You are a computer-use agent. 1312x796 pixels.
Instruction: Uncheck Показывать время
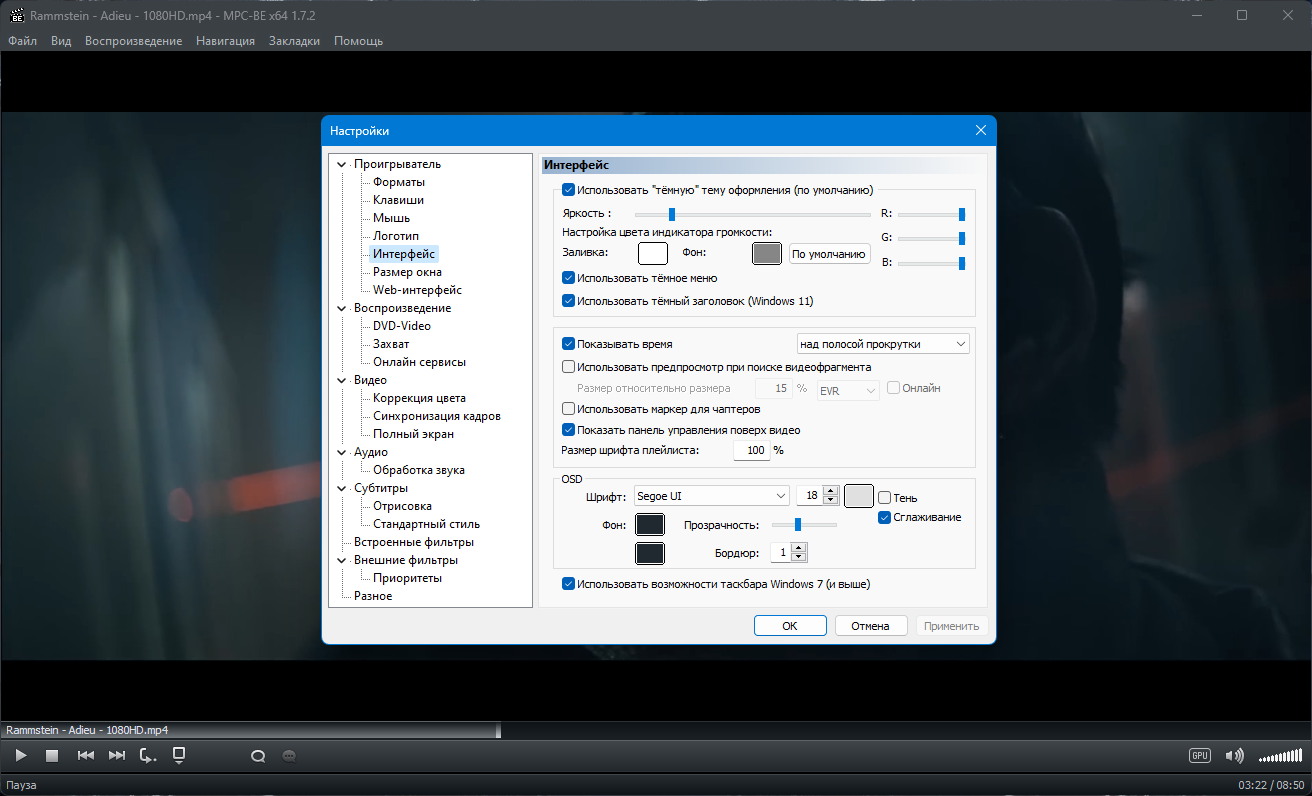point(568,344)
